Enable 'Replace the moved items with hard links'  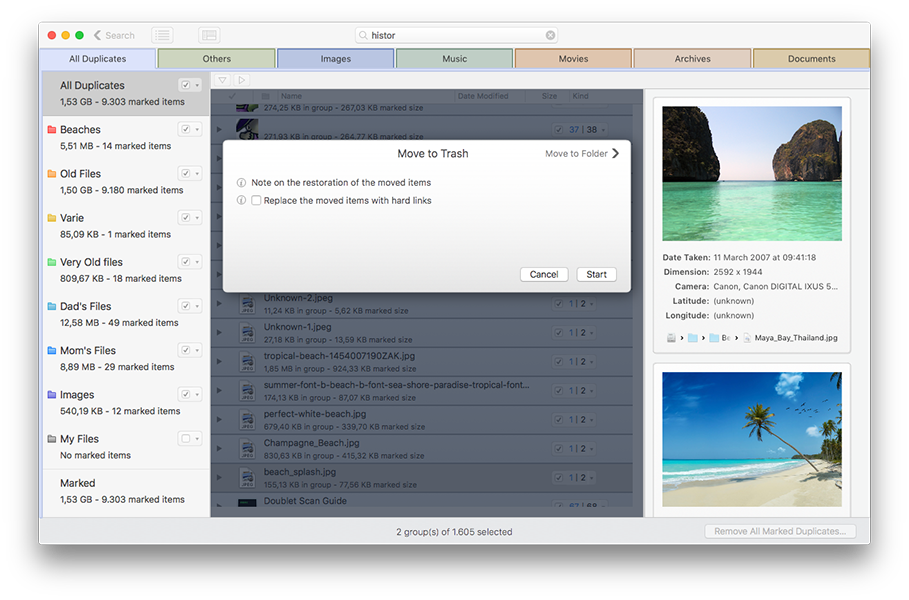(x=256, y=201)
